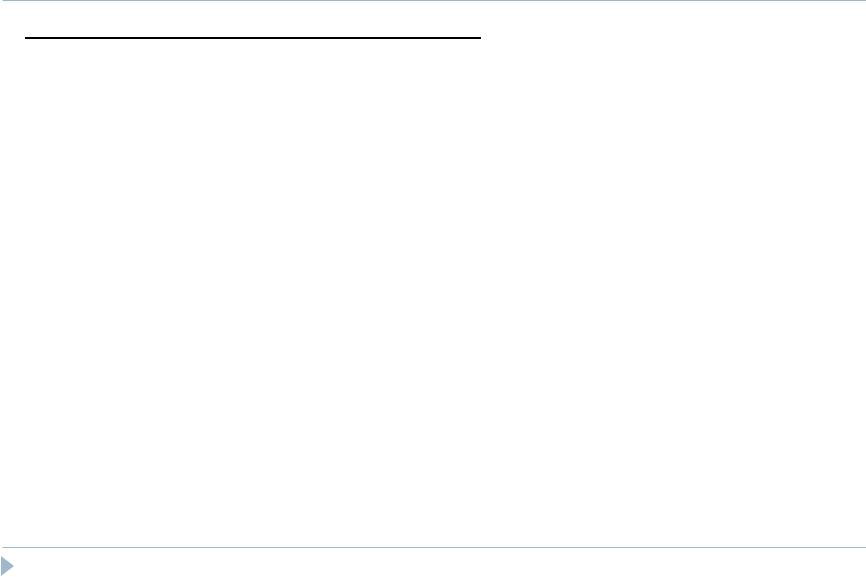Viewport: 866px width, 577px height.
Task: Click the gray footer divider line
Action: click(x=434, y=548)
